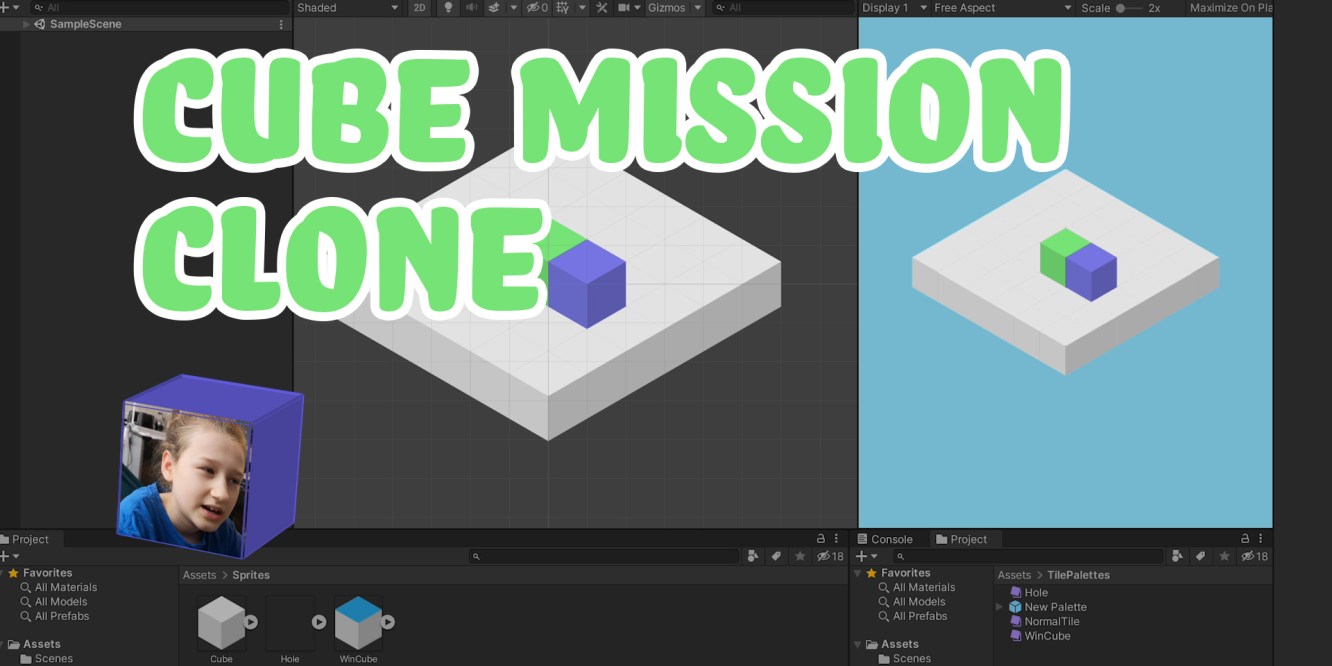1332x666 pixels.
Task: Click favorites star icon in left Project toolbar
Action: pyautogui.click(x=799, y=556)
